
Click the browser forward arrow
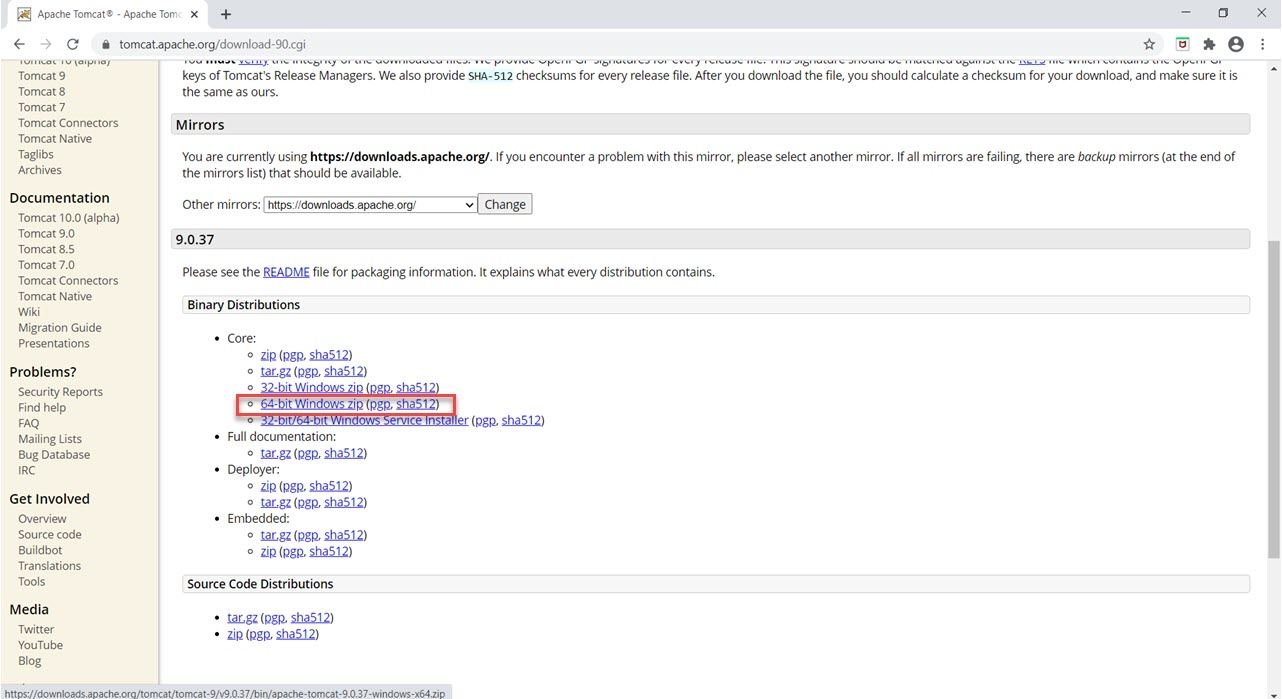pos(46,44)
